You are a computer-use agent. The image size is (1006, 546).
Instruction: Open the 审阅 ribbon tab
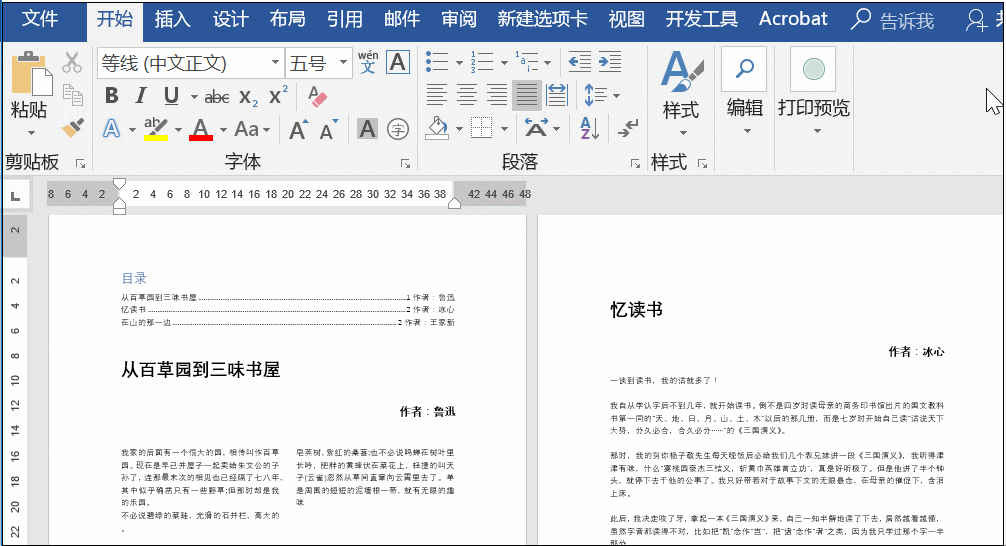click(459, 19)
